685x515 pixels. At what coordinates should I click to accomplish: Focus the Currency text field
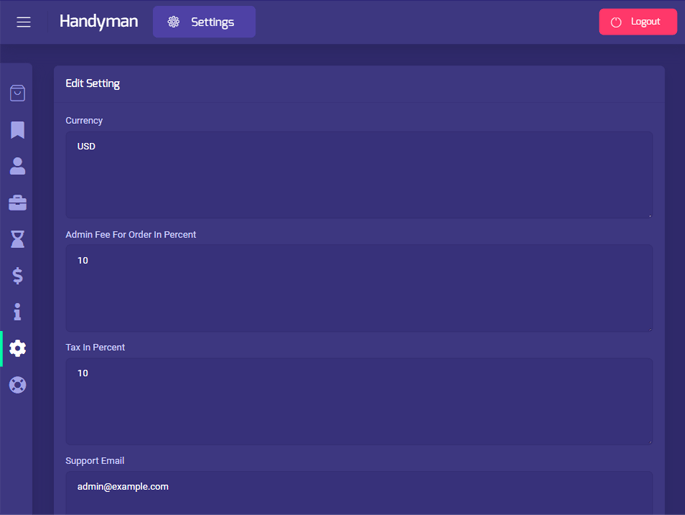[x=358, y=175]
